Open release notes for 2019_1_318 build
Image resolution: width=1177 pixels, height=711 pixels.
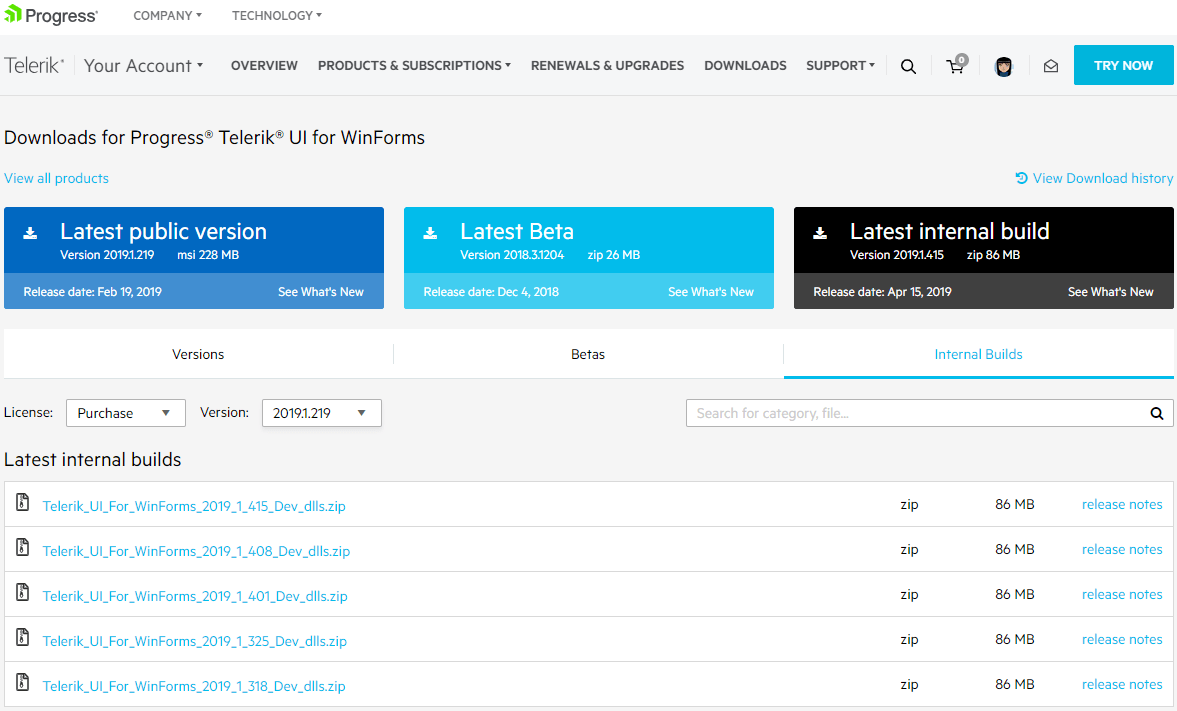pyautogui.click(x=1121, y=685)
